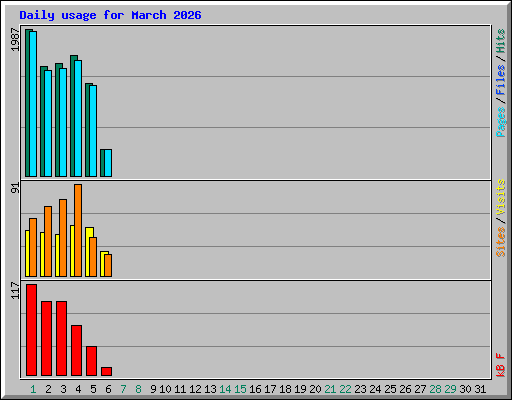Click day 5 red KB bar
The width and height of the screenshot is (512, 400).
91,361
